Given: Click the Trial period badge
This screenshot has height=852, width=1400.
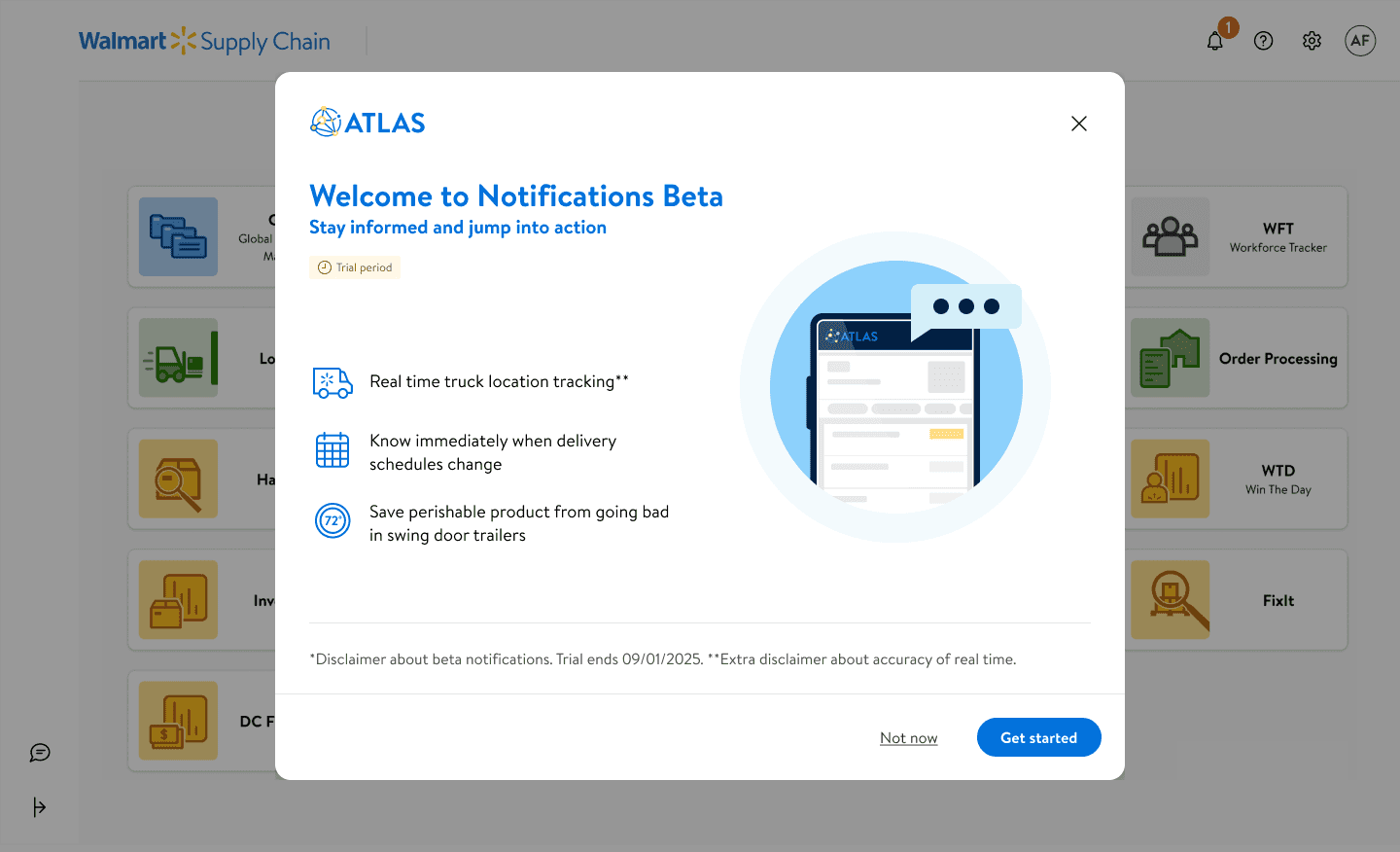Looking at the screenshot, I should (x=355, y=267).
